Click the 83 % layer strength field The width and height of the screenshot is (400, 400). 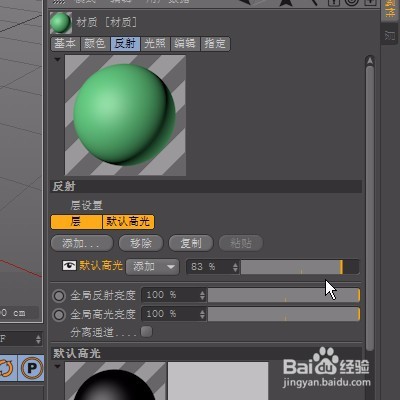[209, 267]
